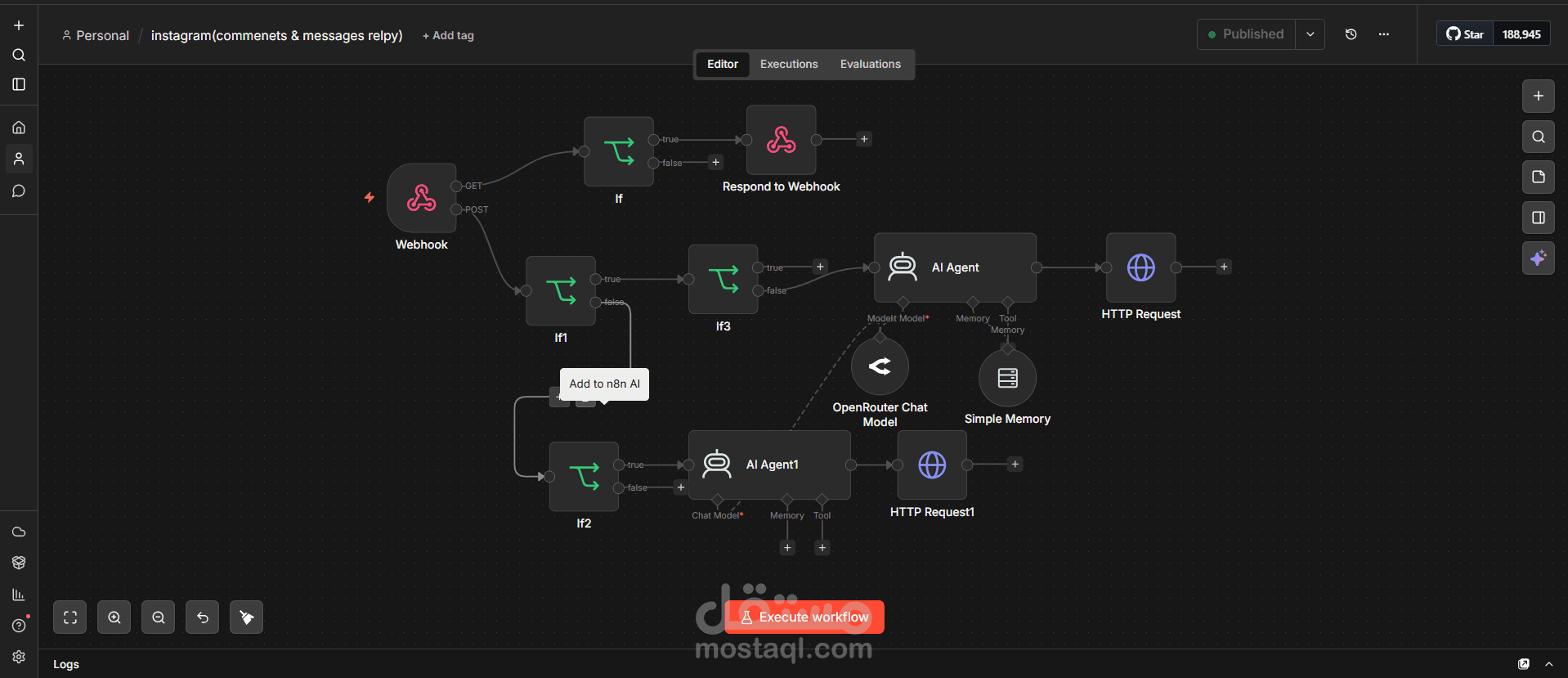1568x678 pixels.
Task: Select the OpenRouter Chat Model node
Action: point(880,366)
